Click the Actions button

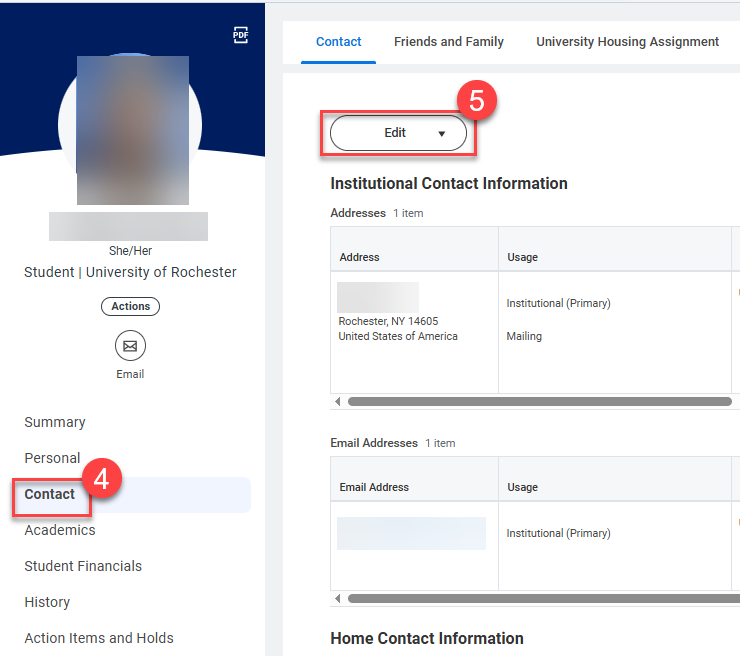pos(130,306)
